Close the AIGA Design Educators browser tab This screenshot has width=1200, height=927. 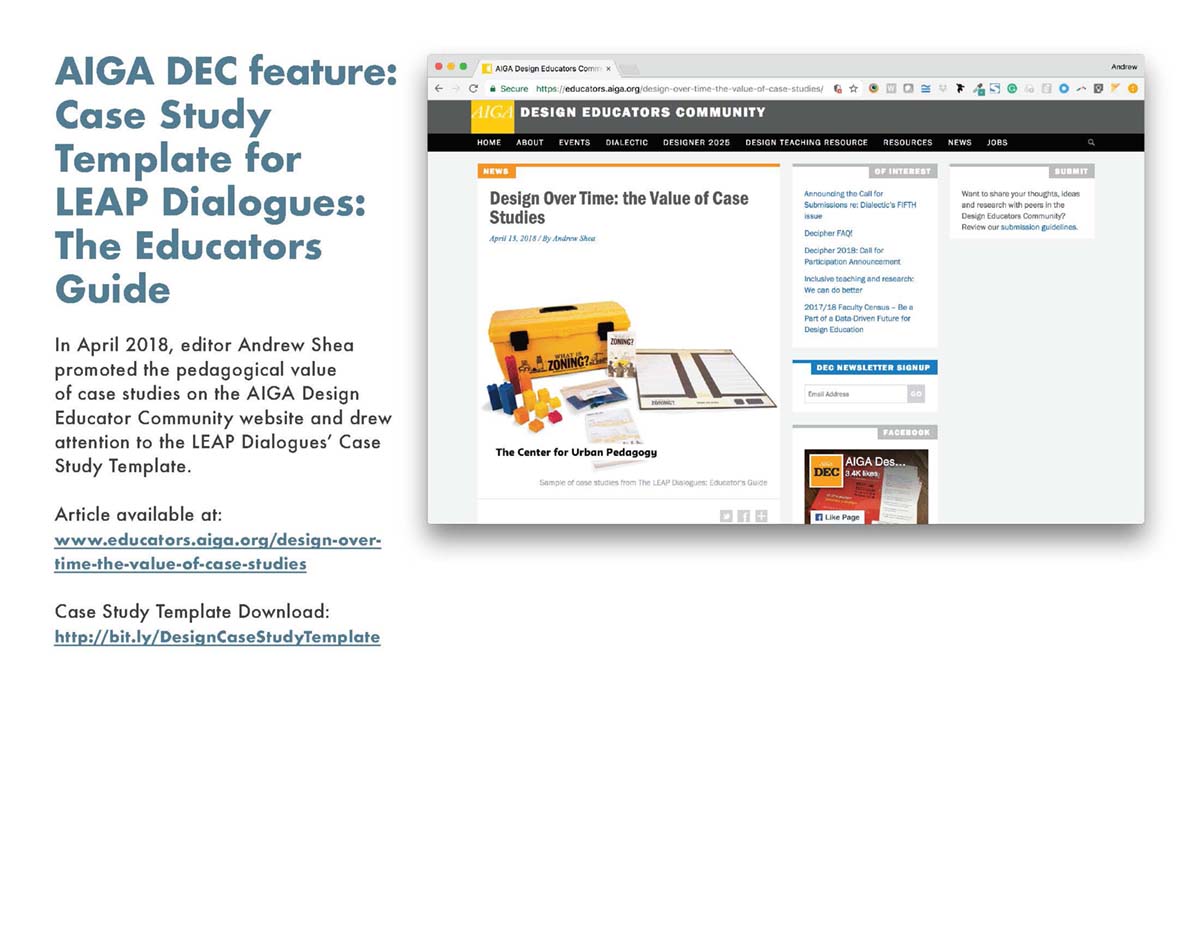click(608, 68)
